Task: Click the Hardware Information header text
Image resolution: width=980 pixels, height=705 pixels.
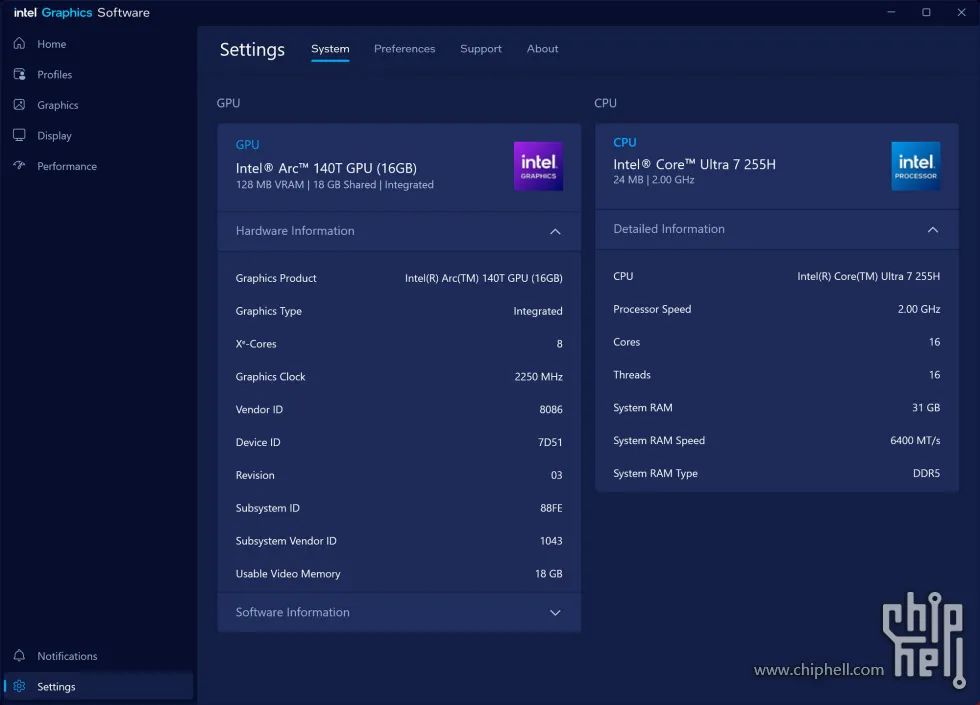Action: tap(295, 231)
